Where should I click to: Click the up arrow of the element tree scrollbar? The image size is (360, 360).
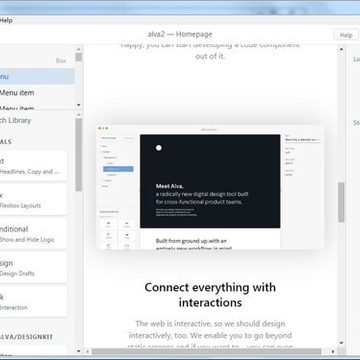coord(79,49)
